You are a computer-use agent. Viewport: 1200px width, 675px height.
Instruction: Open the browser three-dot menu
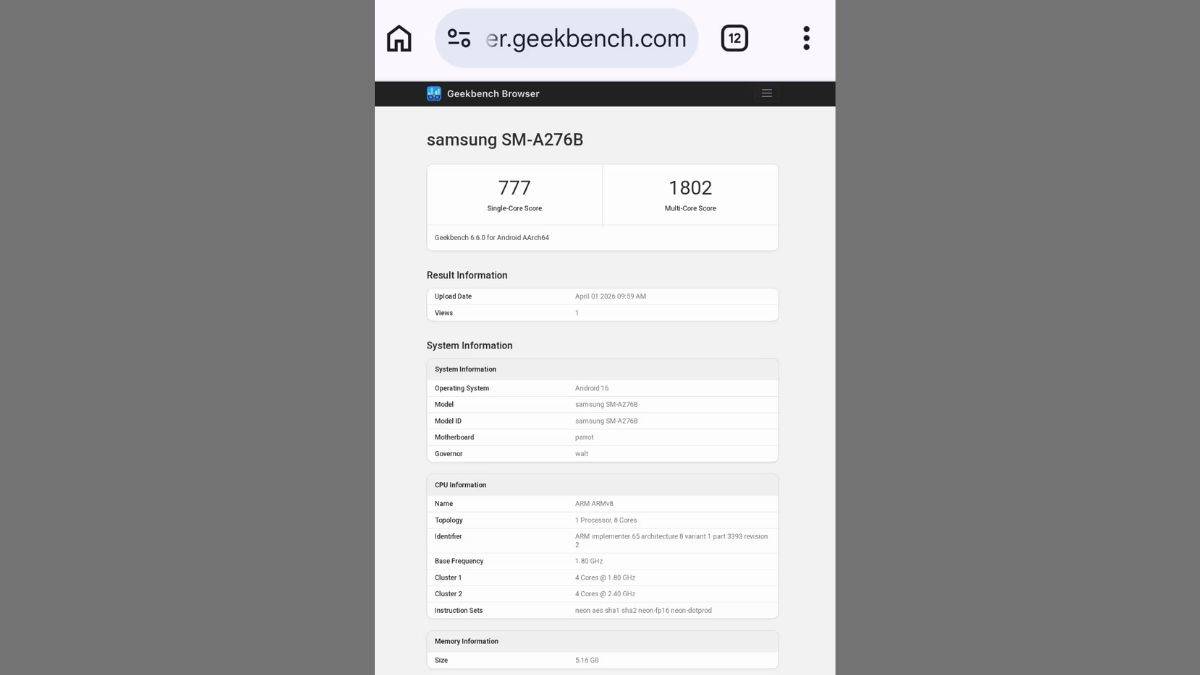(x=806, y=39)
